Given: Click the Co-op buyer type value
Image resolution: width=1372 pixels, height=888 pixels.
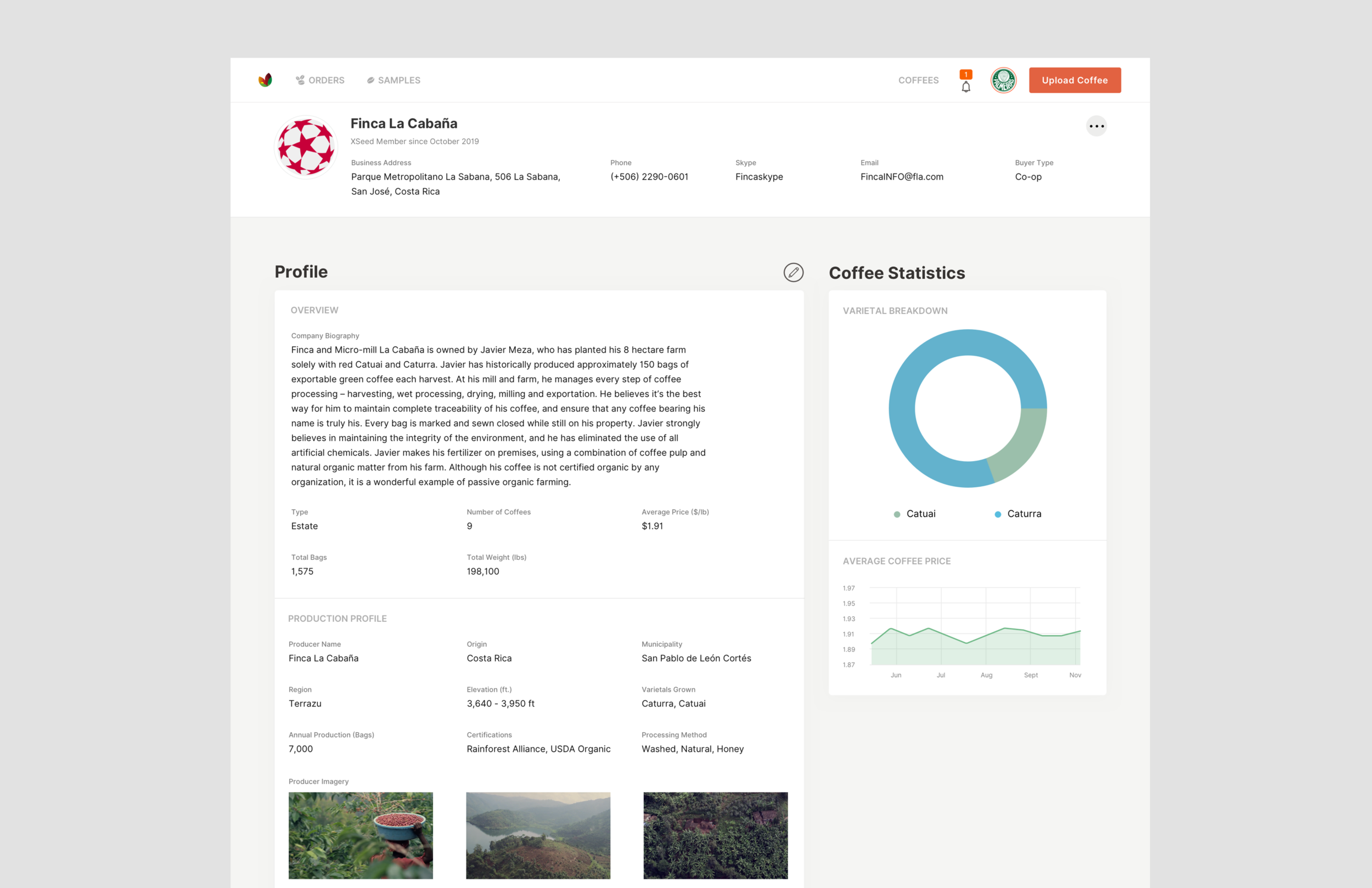Looking at the screenshot, I should (1028, 176).
